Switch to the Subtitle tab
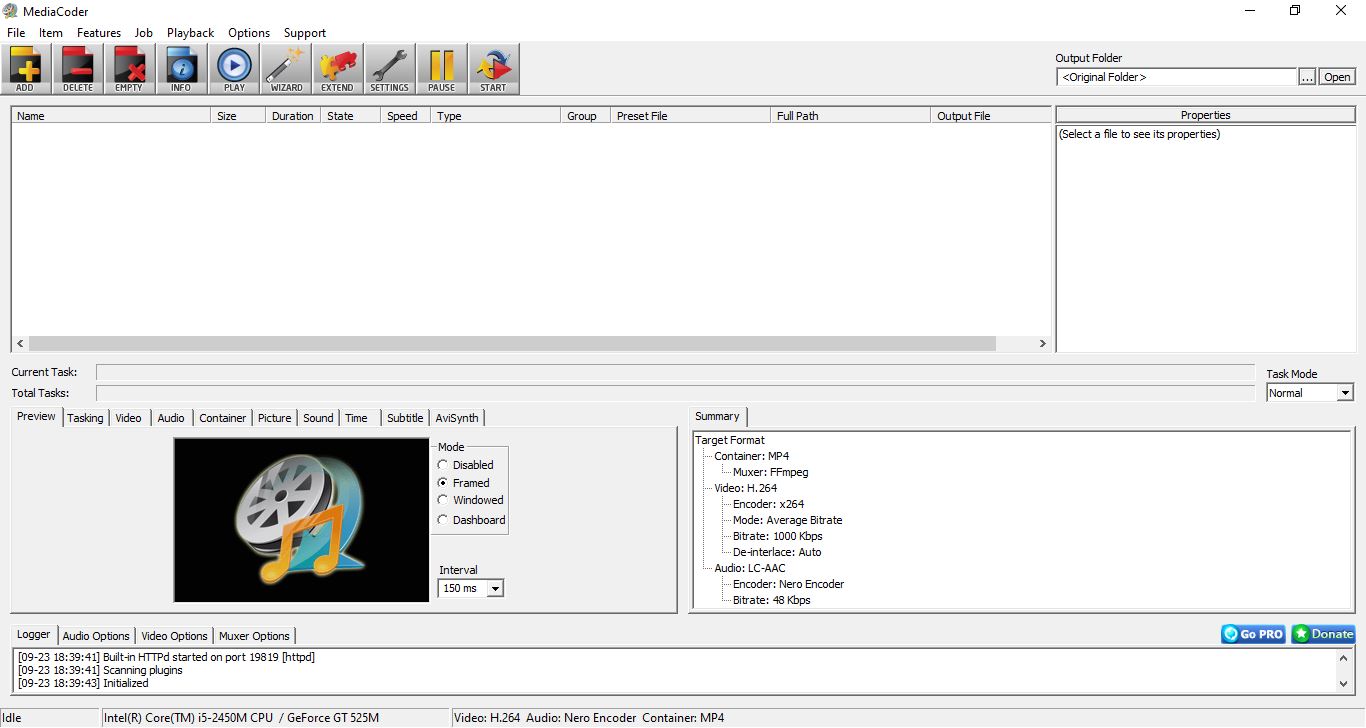This screenshot has width=1366, height=728. click(x=405, y=418)
